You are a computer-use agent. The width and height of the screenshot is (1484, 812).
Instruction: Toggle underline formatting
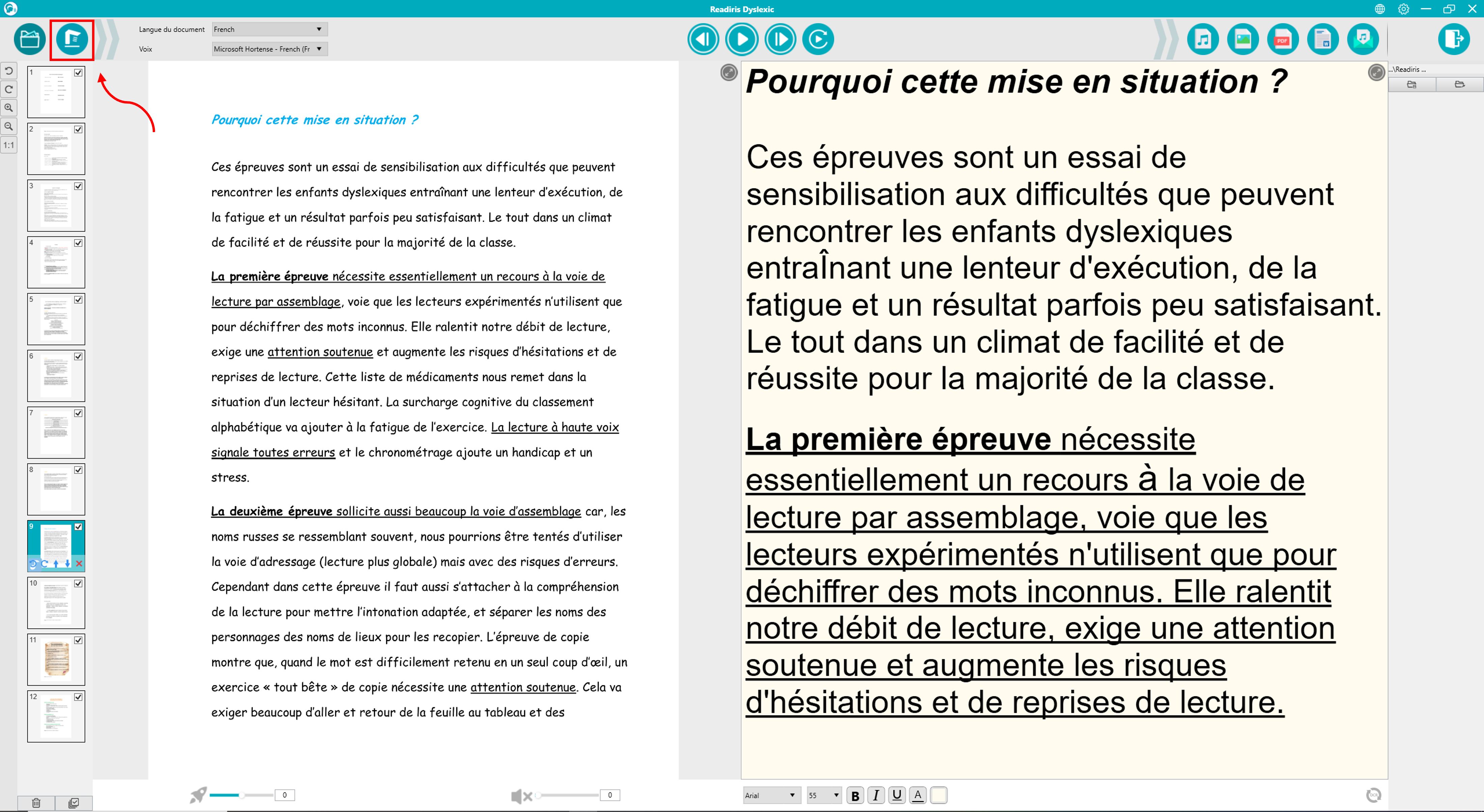[896, 795]
